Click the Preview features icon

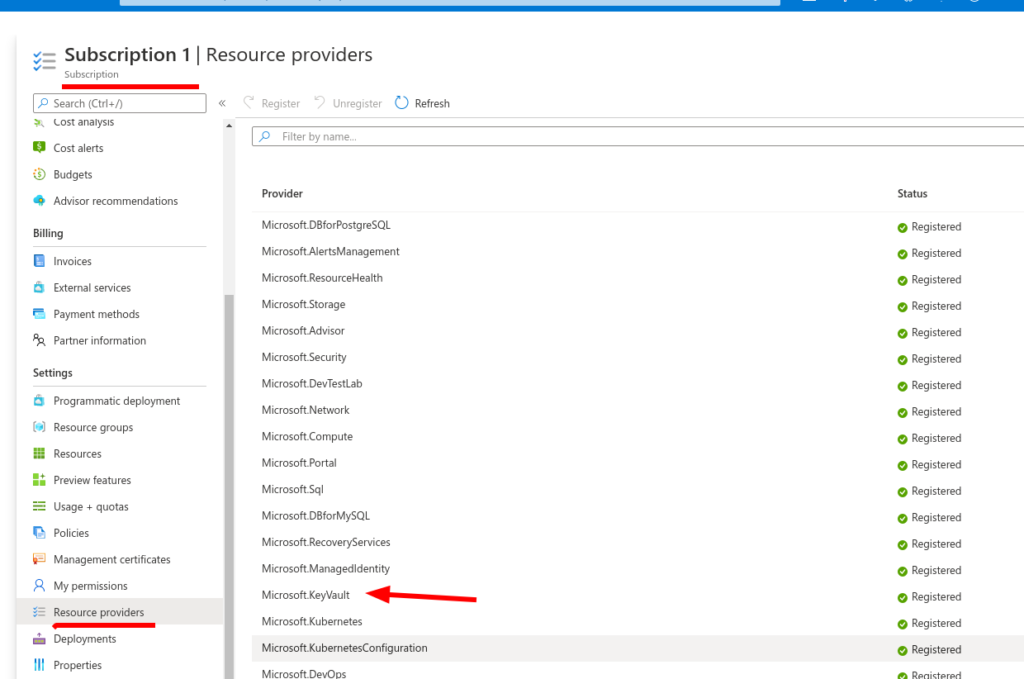point(39,480)
